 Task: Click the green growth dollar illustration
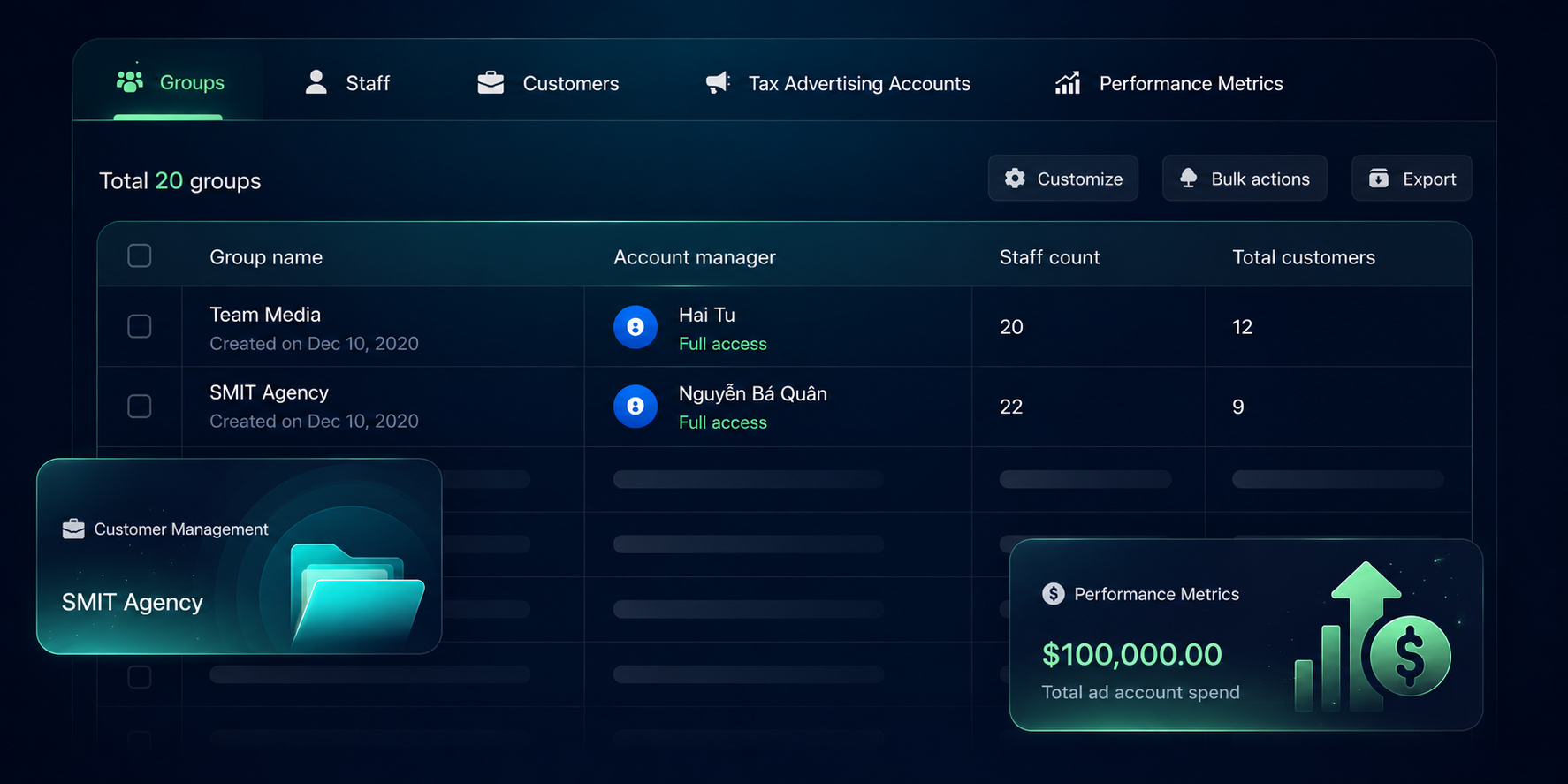pyautogui.click(x=1373, y=636)
